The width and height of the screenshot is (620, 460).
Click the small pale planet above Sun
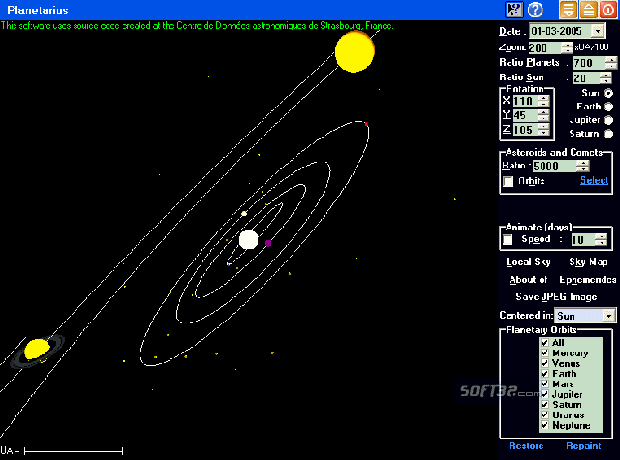point(244,214)
